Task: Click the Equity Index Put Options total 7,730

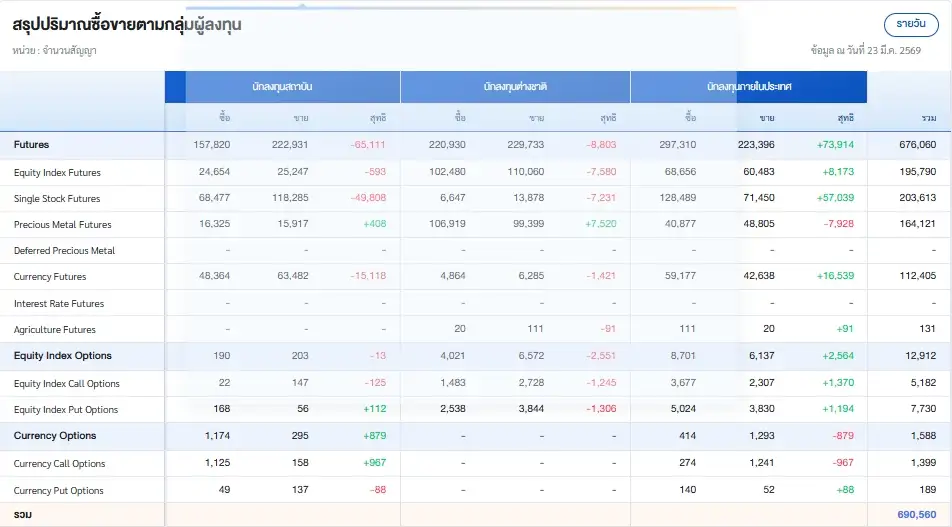Action: [923, 409]
